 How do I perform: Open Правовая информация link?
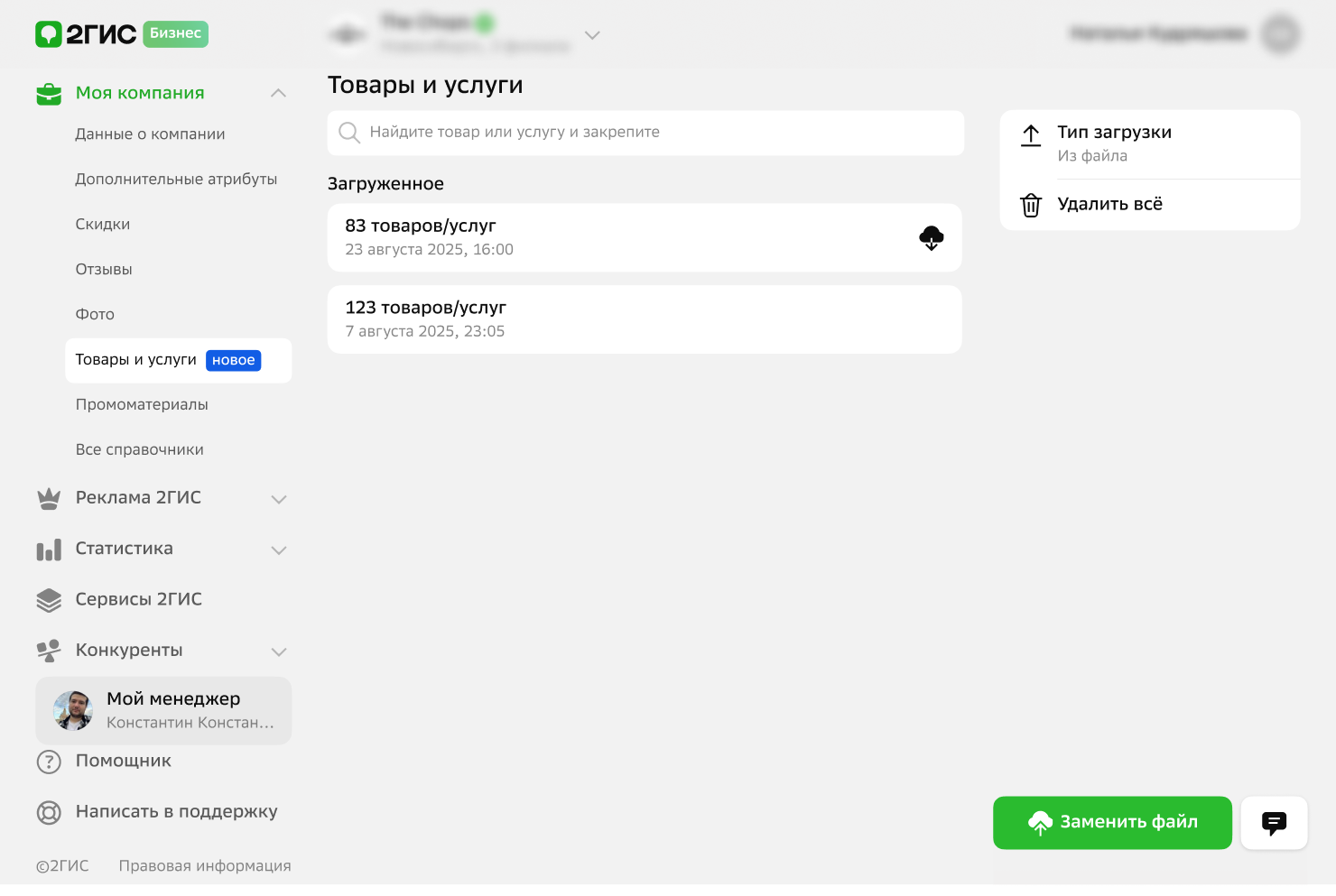click(x=205, y=866)
